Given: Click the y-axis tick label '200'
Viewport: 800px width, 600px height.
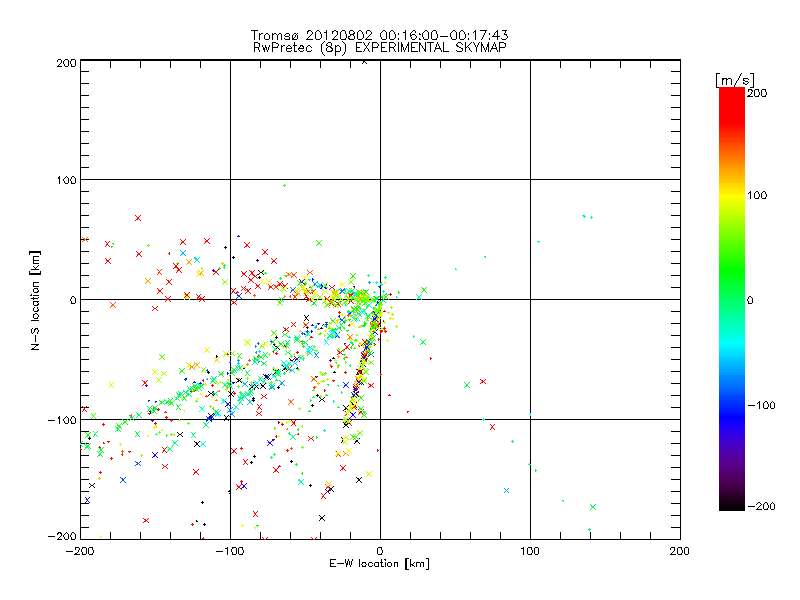Looking at the screenshot, I should pyautogui.click(x=66, y=63).
